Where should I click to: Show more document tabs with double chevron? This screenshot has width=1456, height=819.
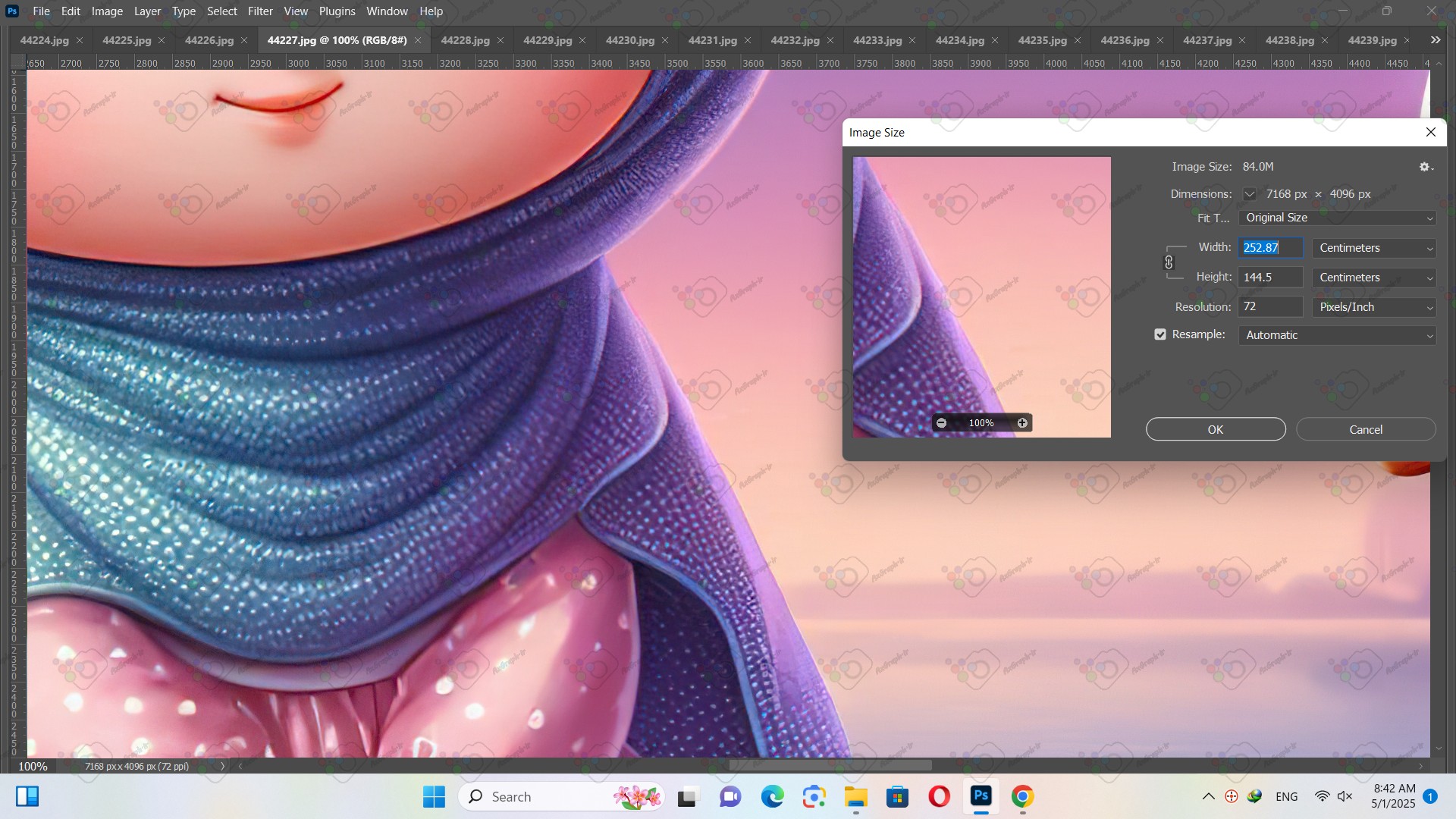pos(1435,40)
